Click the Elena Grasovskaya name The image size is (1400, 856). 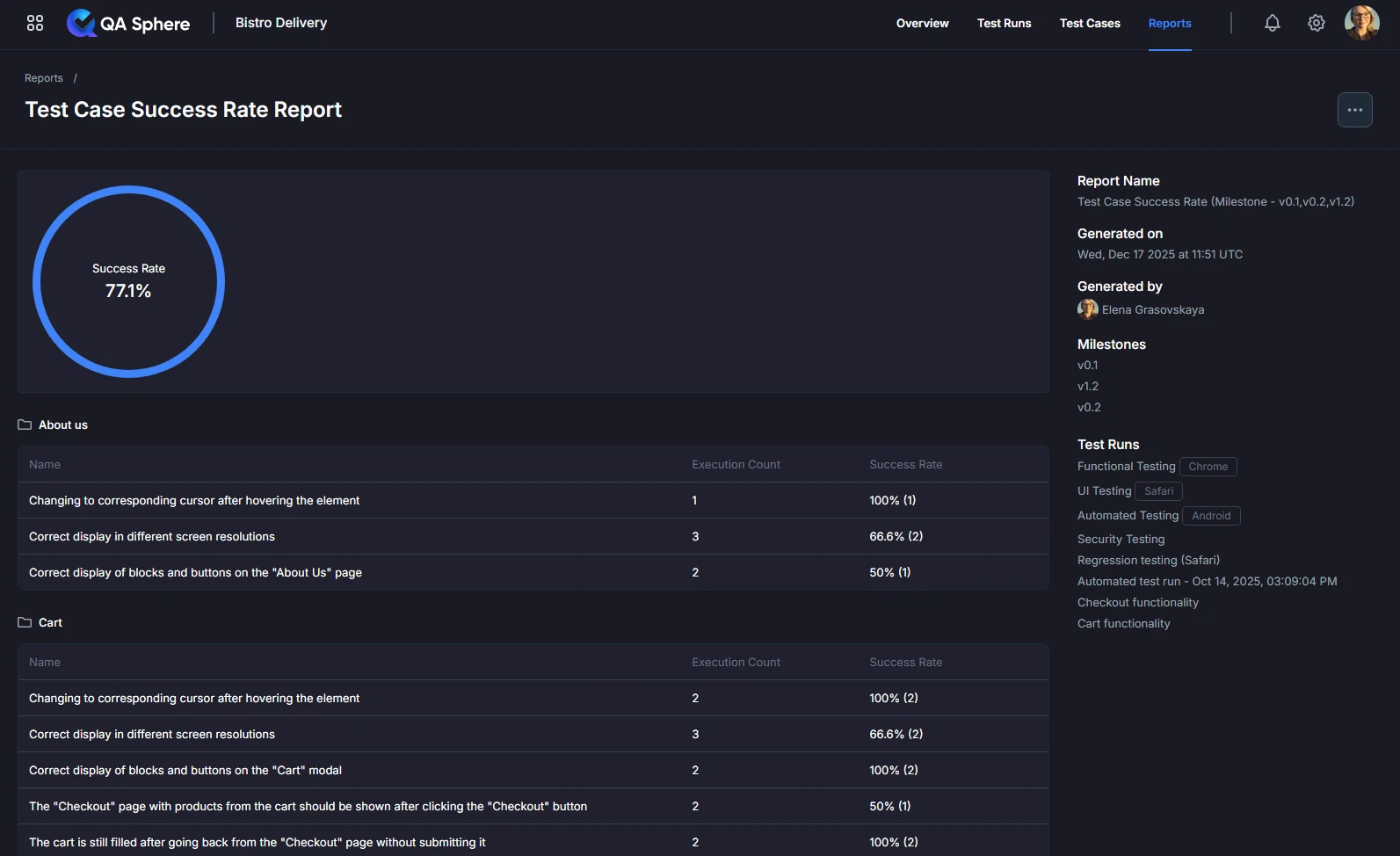coord(1153,309)
